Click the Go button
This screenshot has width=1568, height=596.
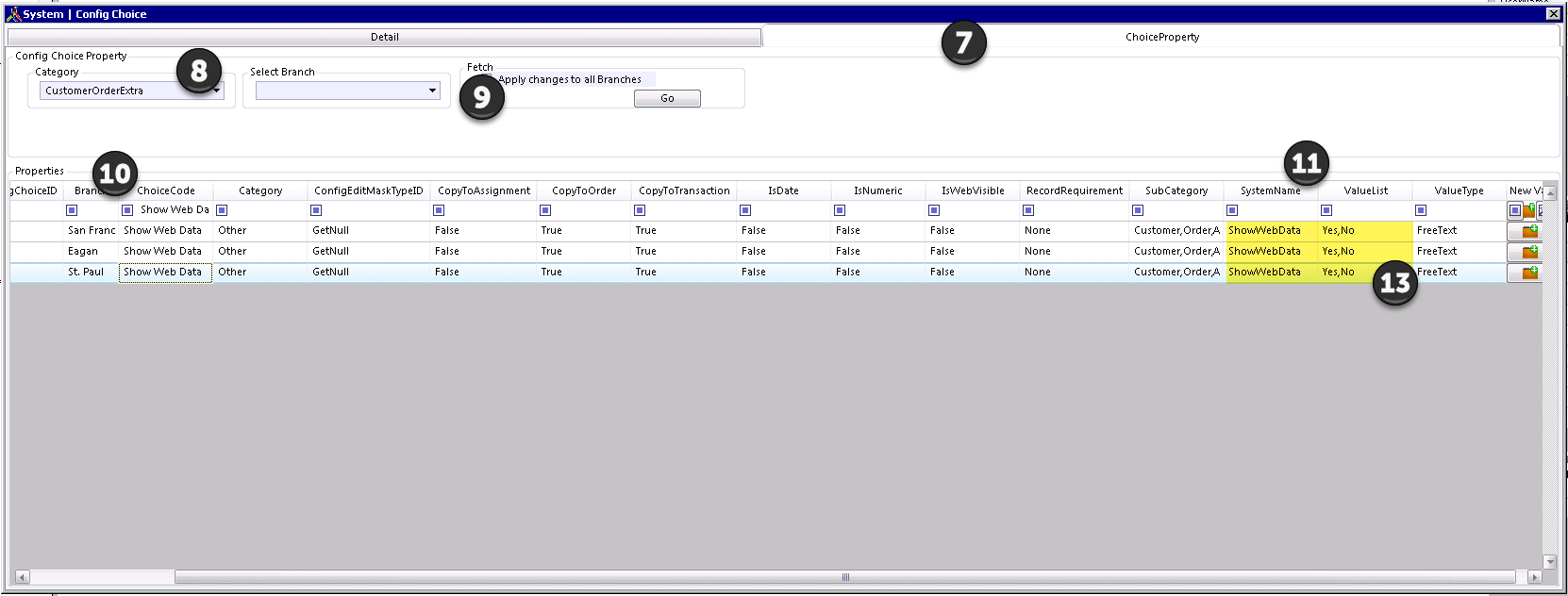click(667, 98)
